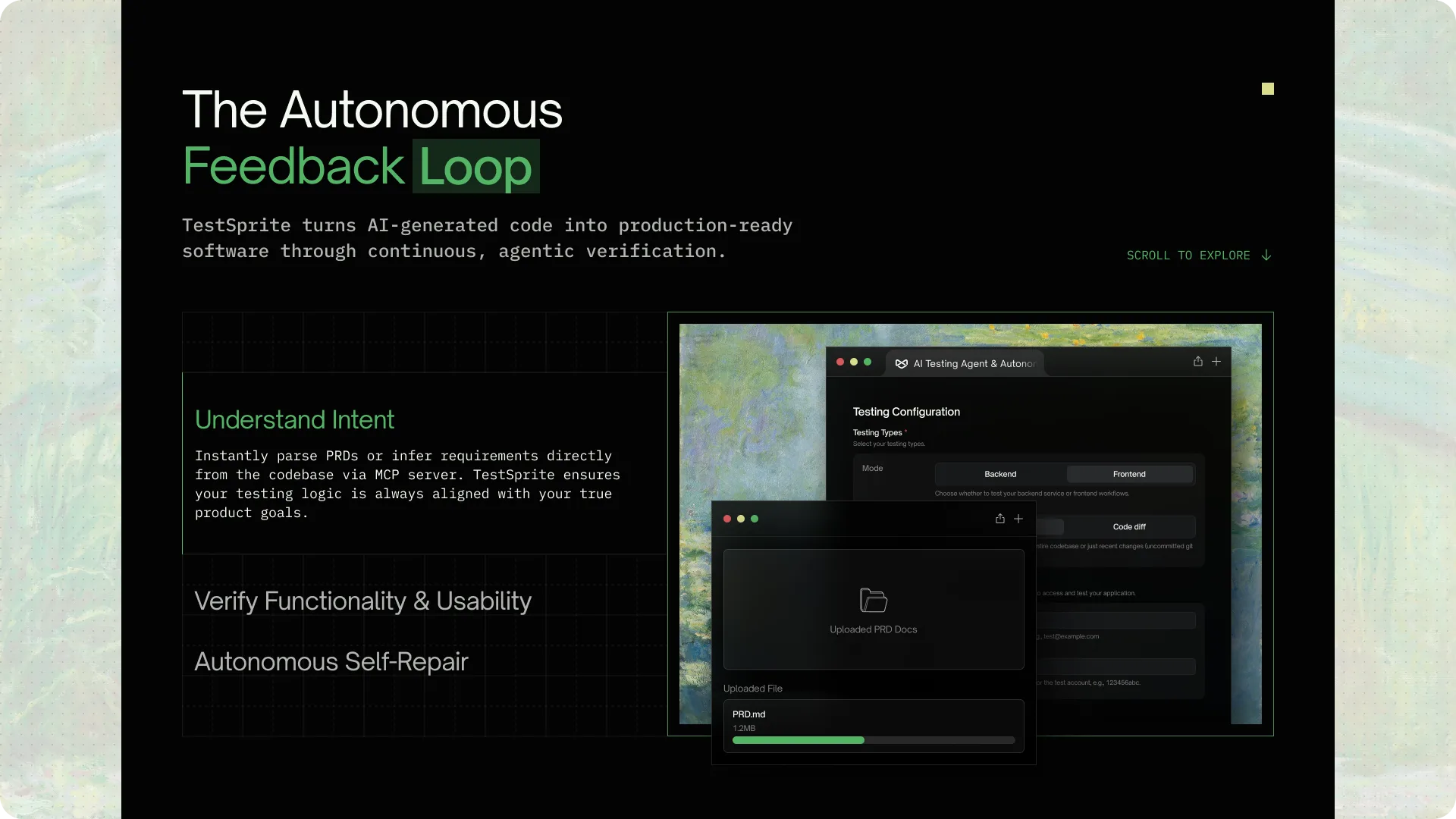Screen dimensions: 1456x819
Task: Expand the Autonomous Self-Repair section
Action: 331,661
